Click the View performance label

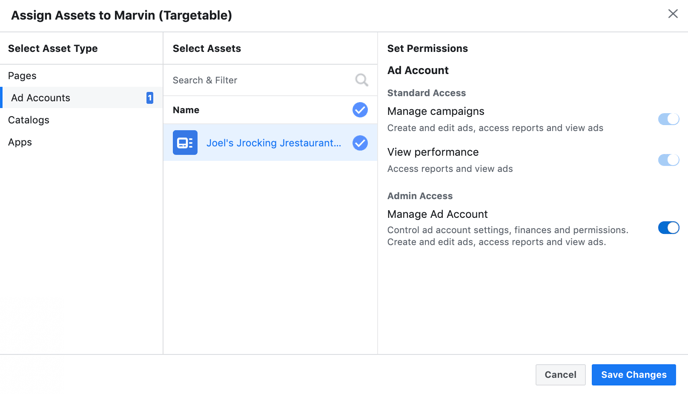pos(433,152)
